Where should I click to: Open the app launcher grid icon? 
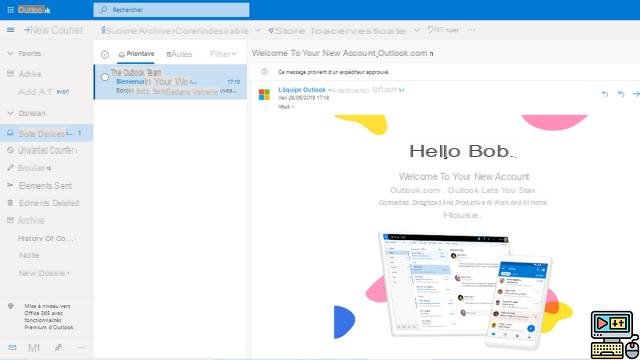pyautogui.click(x=11, y=10)
